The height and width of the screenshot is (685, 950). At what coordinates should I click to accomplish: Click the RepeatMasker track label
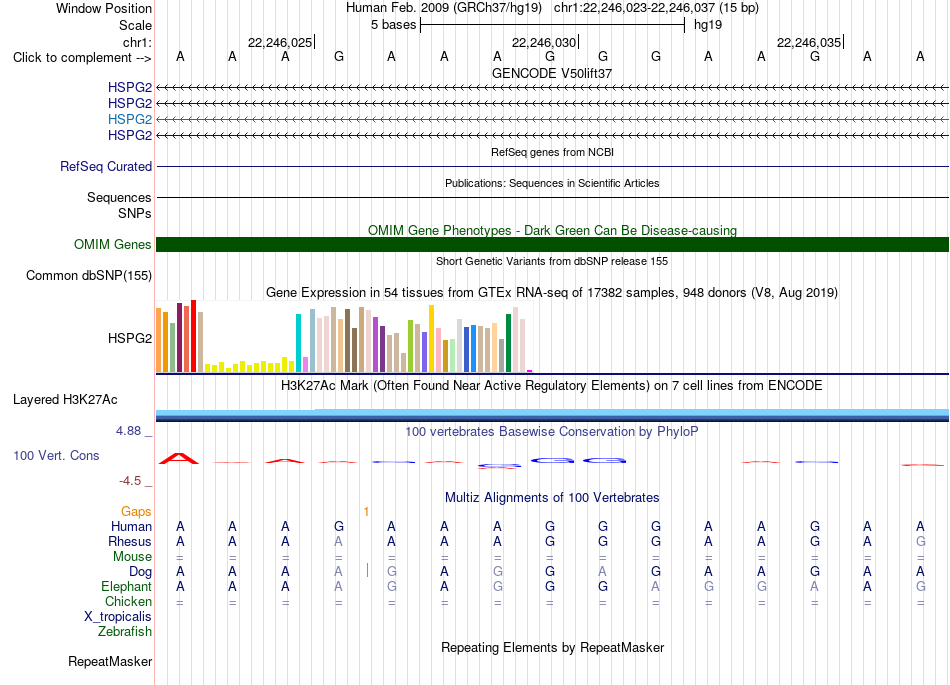[110, 661]
